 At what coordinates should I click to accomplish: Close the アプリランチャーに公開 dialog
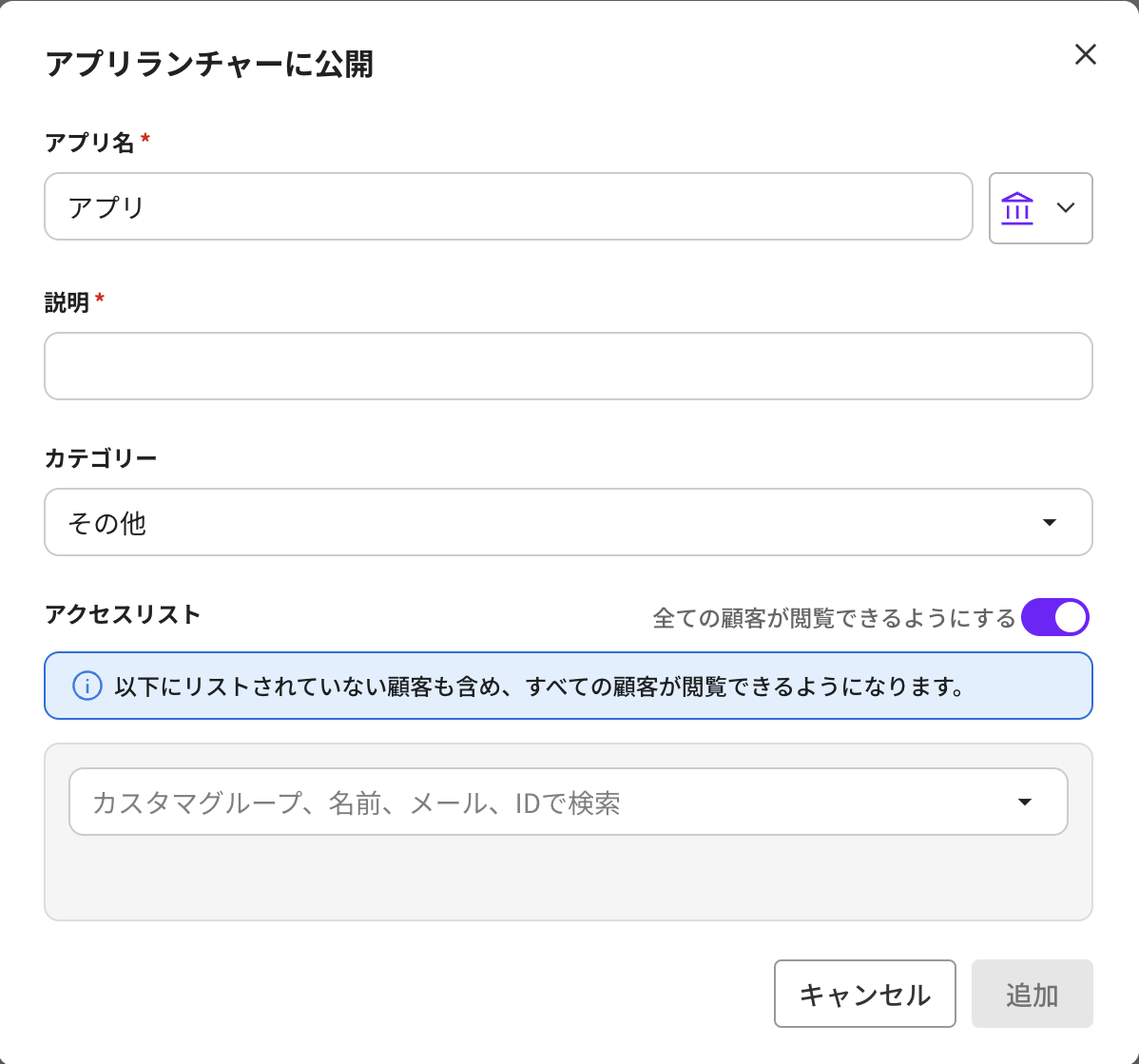coord(1085,54)
